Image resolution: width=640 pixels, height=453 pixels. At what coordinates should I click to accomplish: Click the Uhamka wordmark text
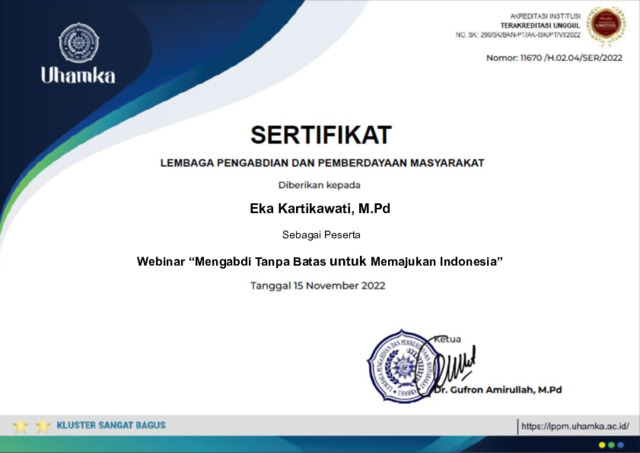[x=77, y=76]
